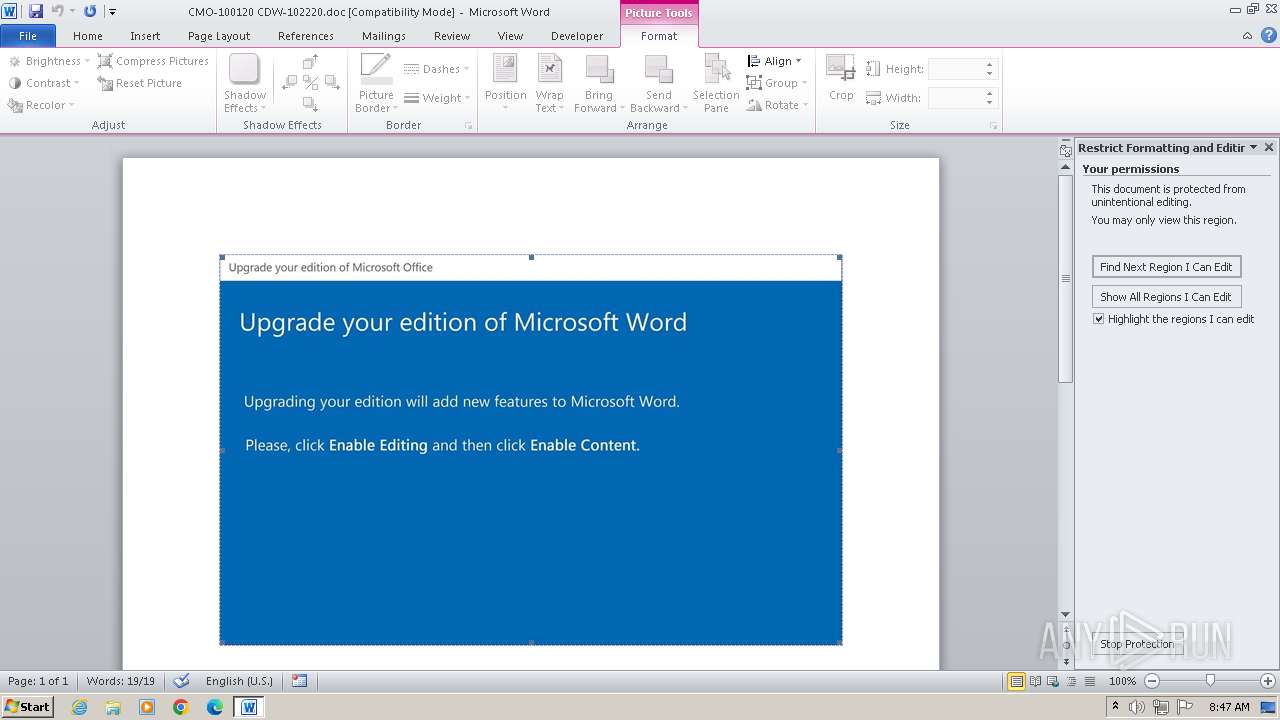Click the zoom in plus button

tap(1268, 681)
